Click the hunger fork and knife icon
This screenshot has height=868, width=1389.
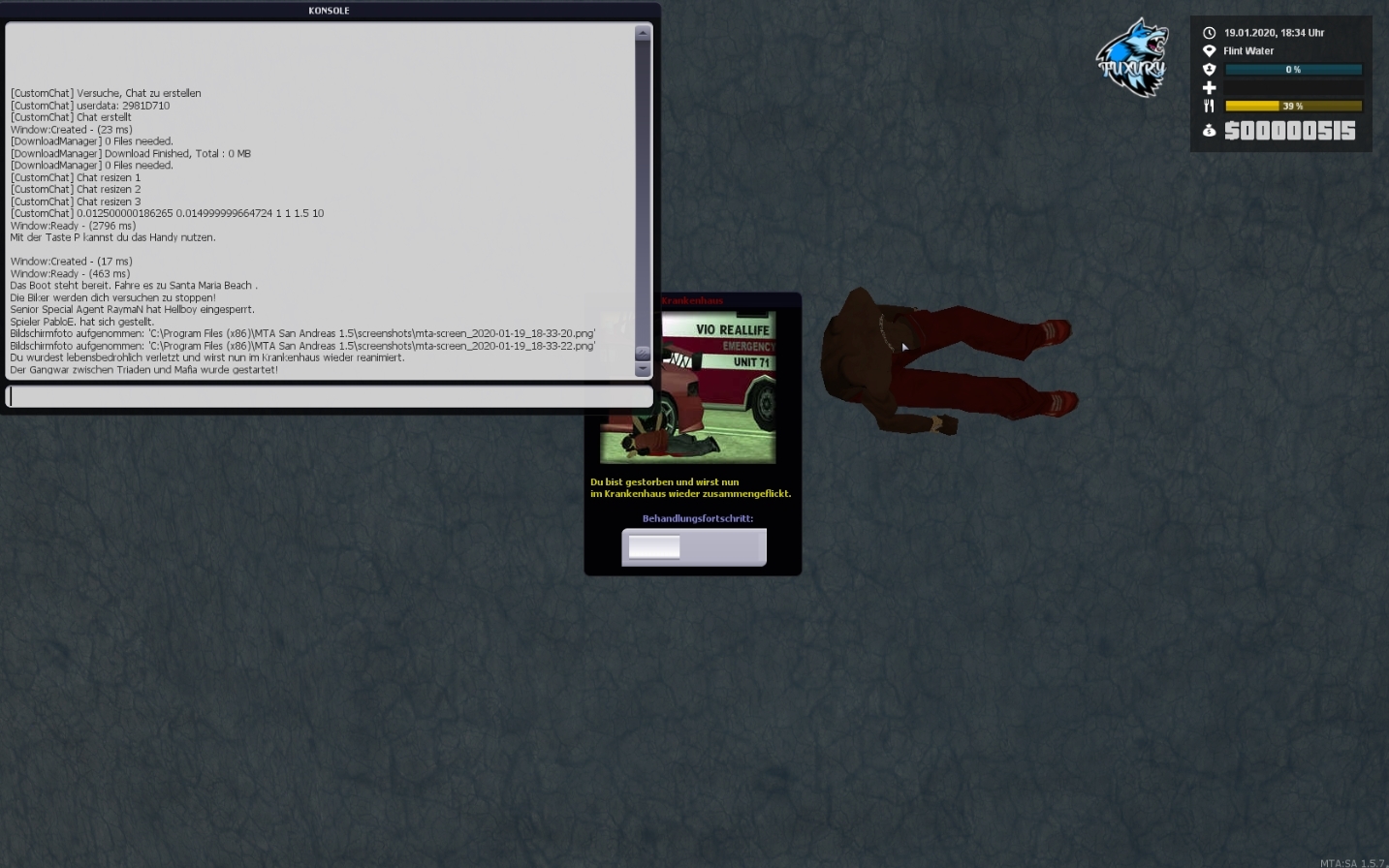coord(1209,106)
